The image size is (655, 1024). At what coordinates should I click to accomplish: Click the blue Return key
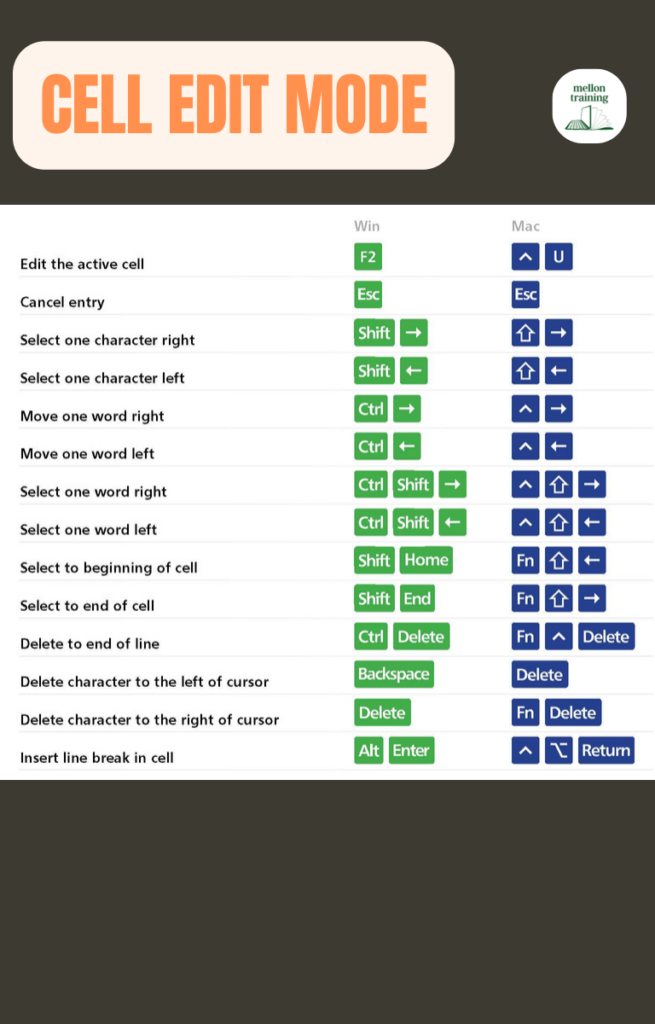tap(606, 750)
